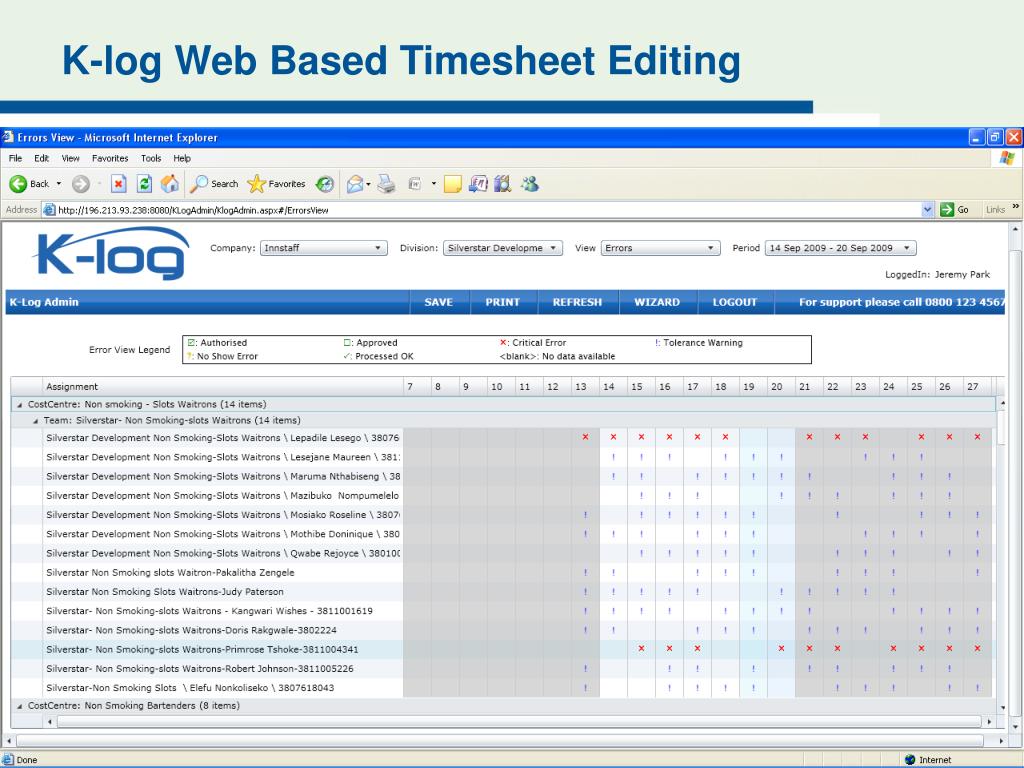1024x768 pixels.
Task: Open the yellow Discuss note icon
Action: (x=453, y=184)
